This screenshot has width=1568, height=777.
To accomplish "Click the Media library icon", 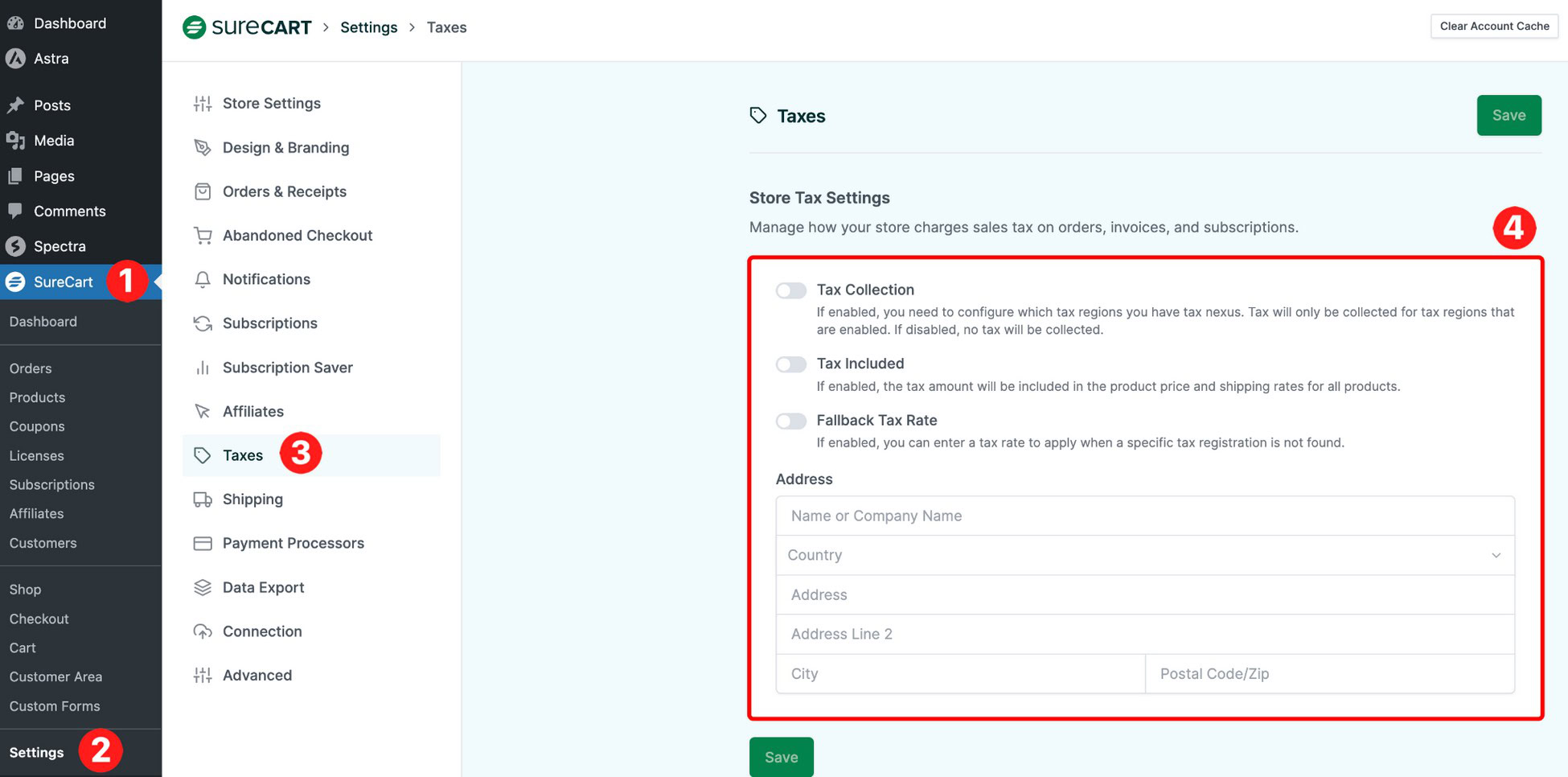I will [x=15, y=141].
